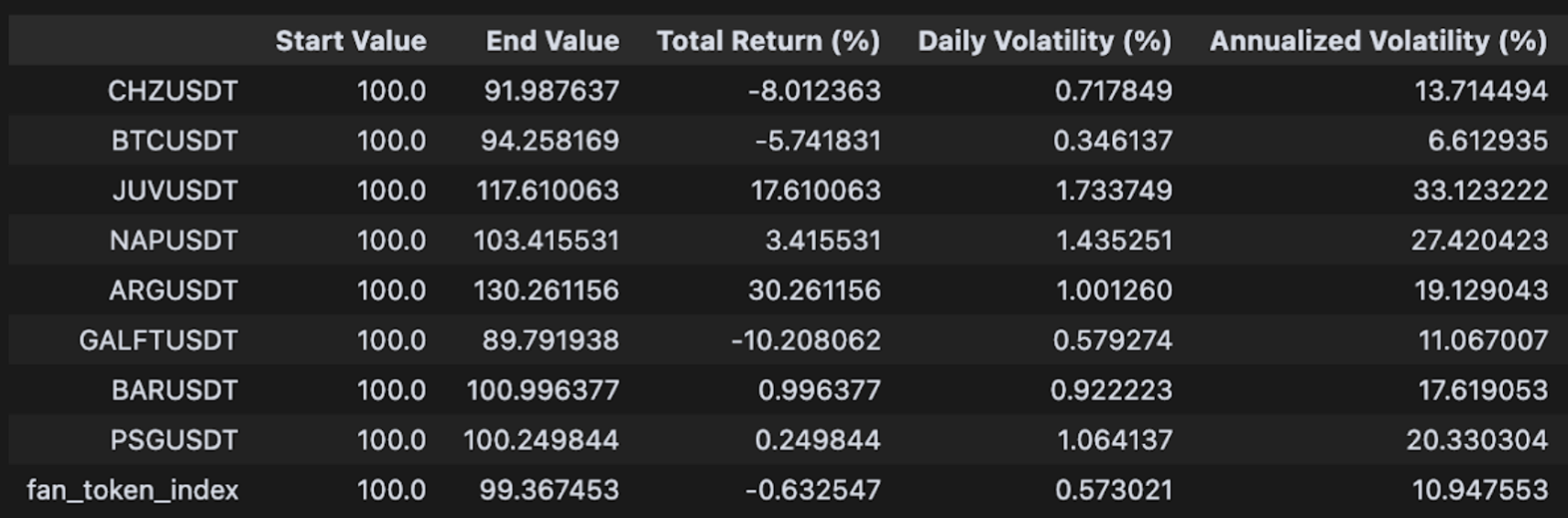Select the NAPUSDT row label
This screenshot has width=1568, height=518.
[x=174, y=241]
